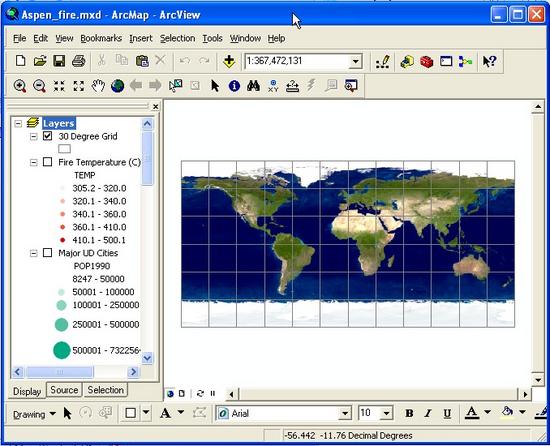Viewport: 550px width, 446px height.
Task: Toggle Bold text formatting
Action: pos(409,413)
